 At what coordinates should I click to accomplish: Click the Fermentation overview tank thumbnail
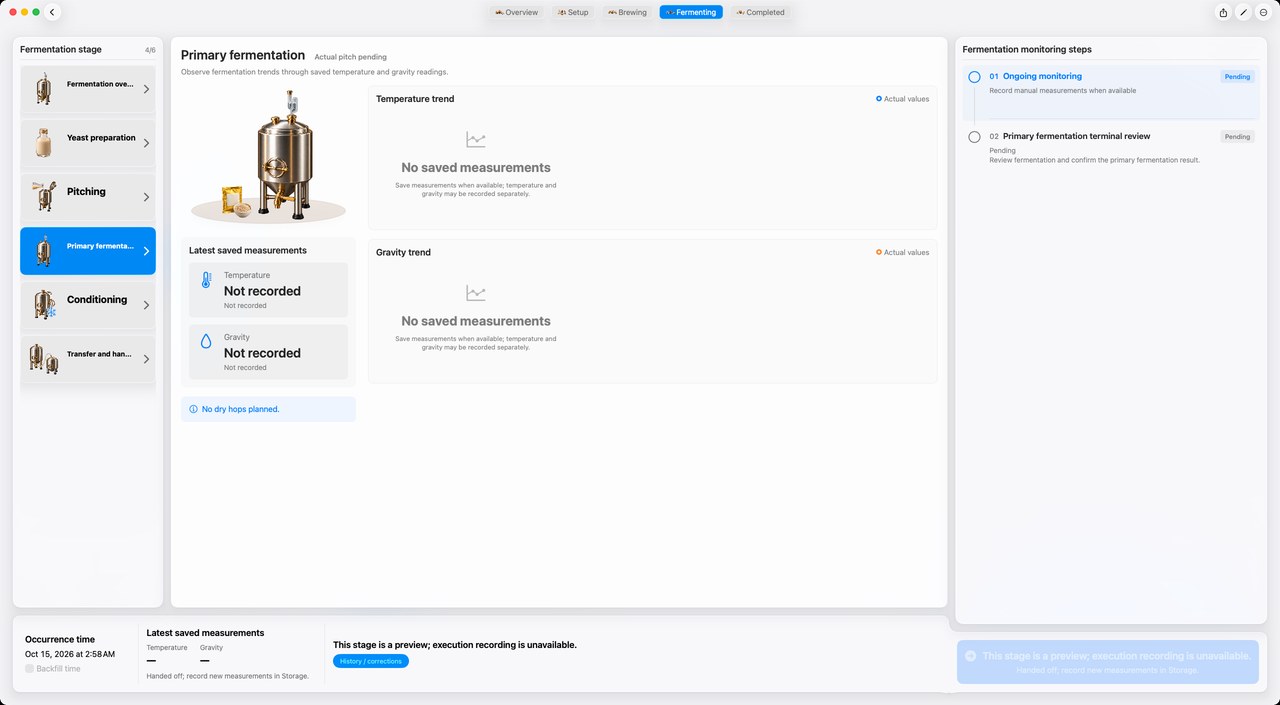43,88
